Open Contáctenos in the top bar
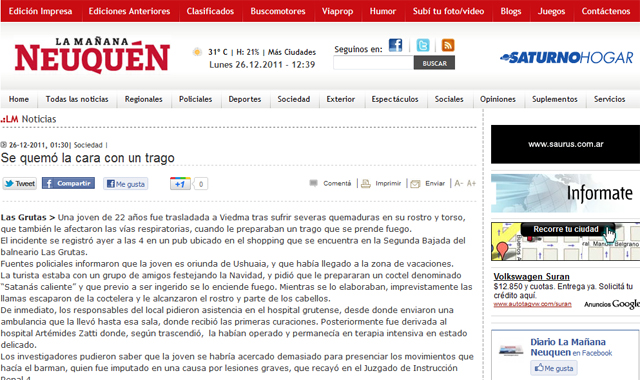 (606, 11)
